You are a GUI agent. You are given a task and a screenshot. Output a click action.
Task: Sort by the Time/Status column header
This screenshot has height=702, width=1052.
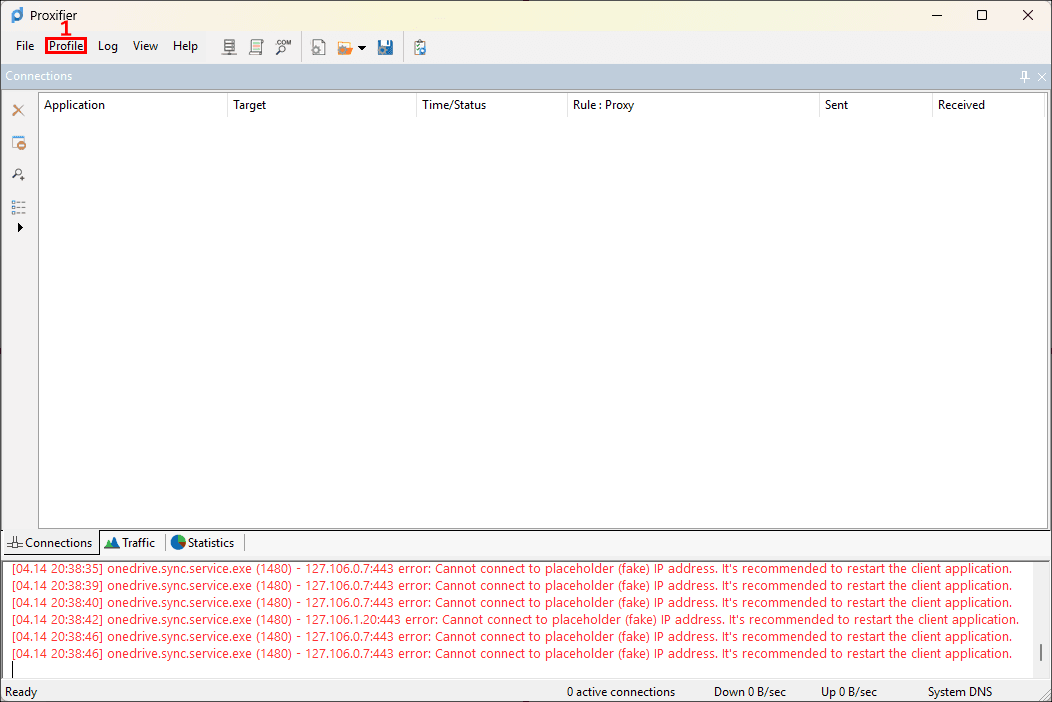pos(491,105)
